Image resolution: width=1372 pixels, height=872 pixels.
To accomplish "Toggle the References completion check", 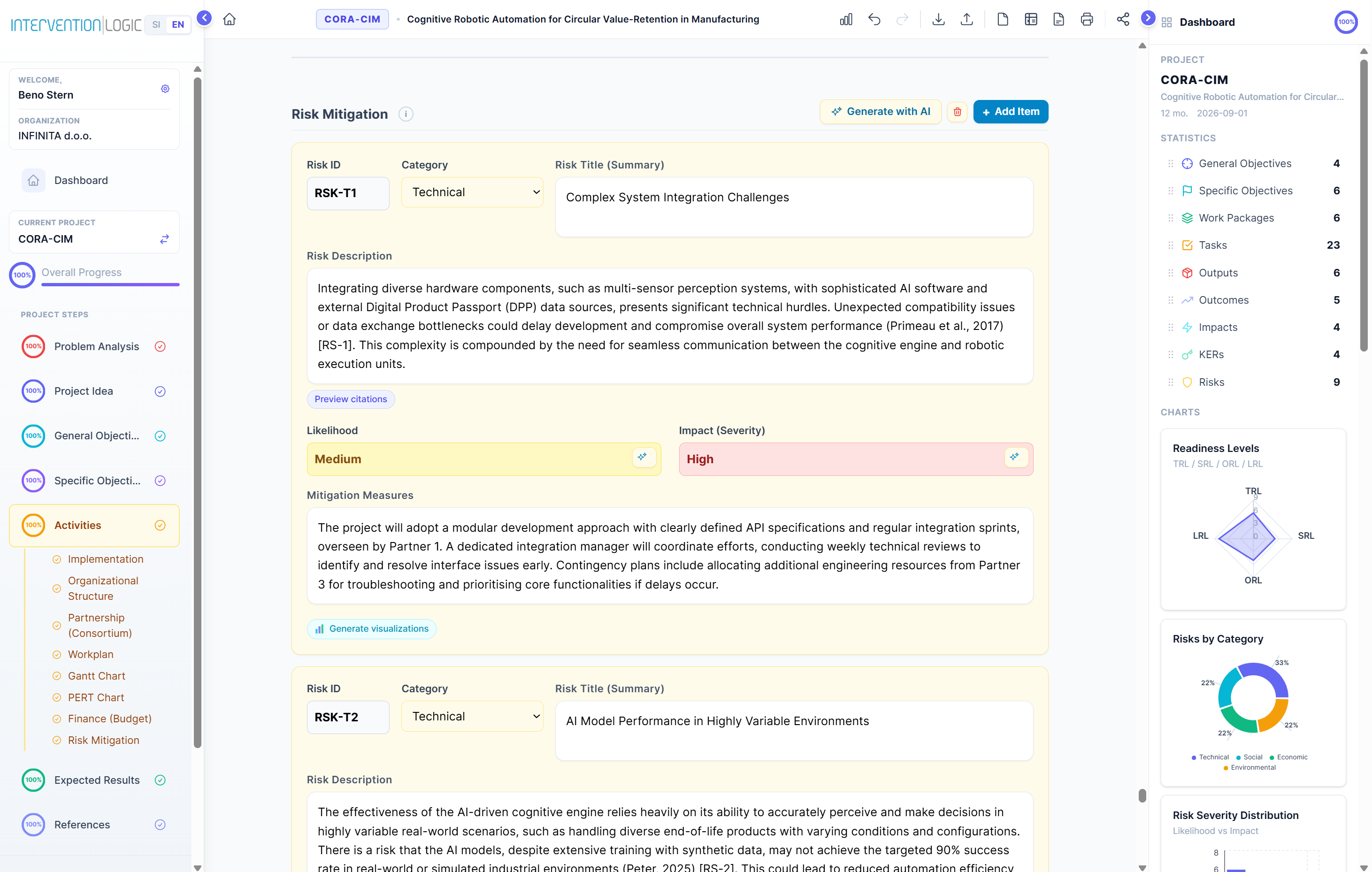I will click(x=160, y=825).
